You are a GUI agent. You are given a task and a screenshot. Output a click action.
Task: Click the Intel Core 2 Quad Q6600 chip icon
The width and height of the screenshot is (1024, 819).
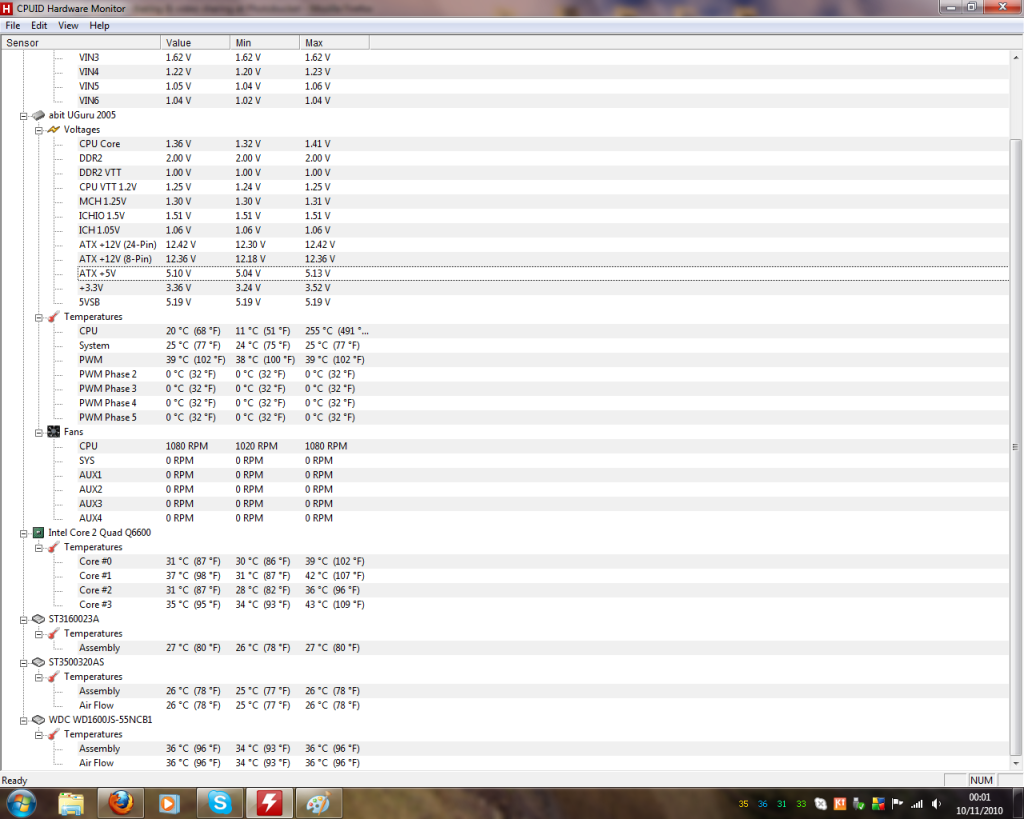[x=38, y=533]
